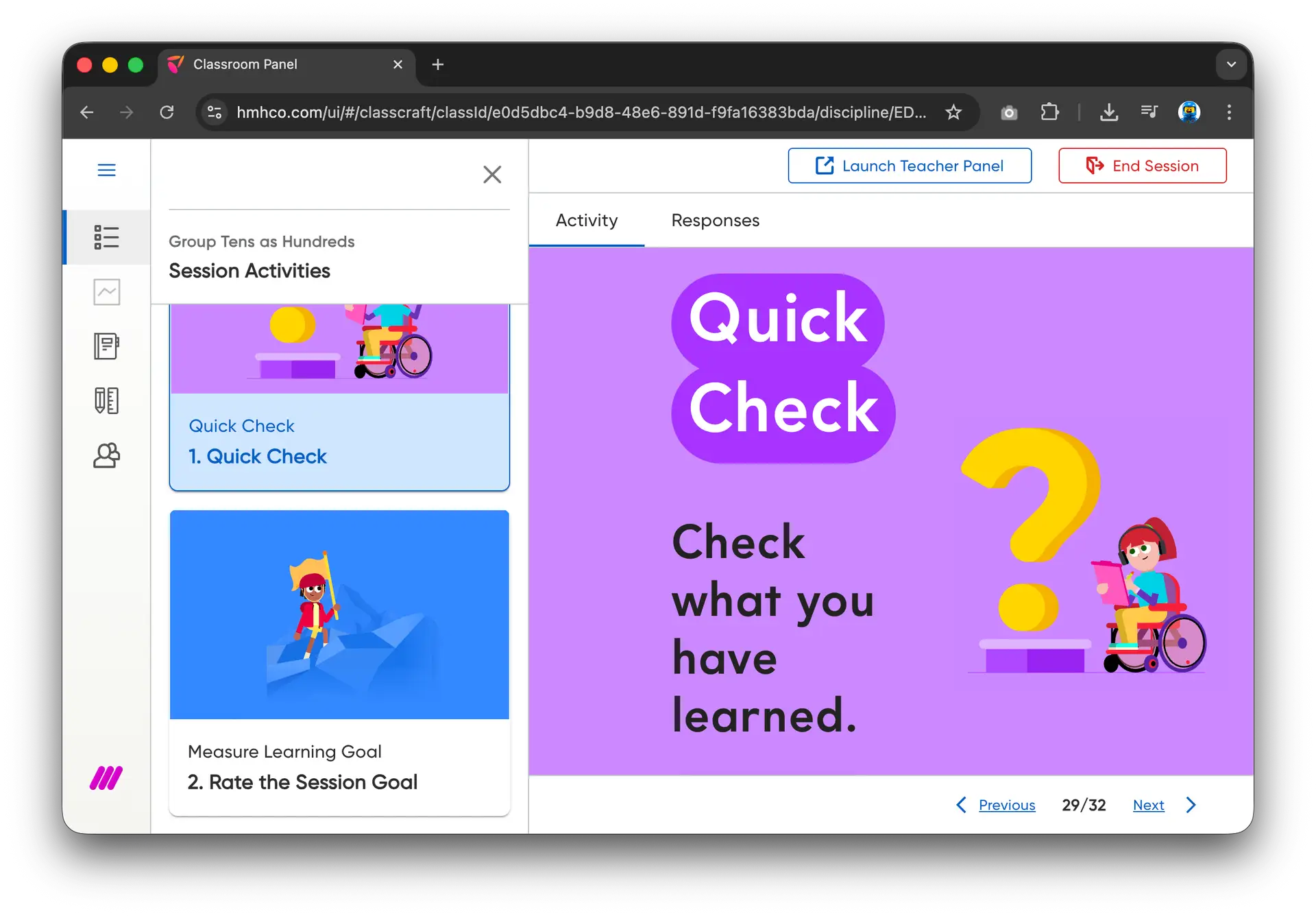Open Chrome three-dot menu
Screen dimensions: 1316x916
[1229, 112]
